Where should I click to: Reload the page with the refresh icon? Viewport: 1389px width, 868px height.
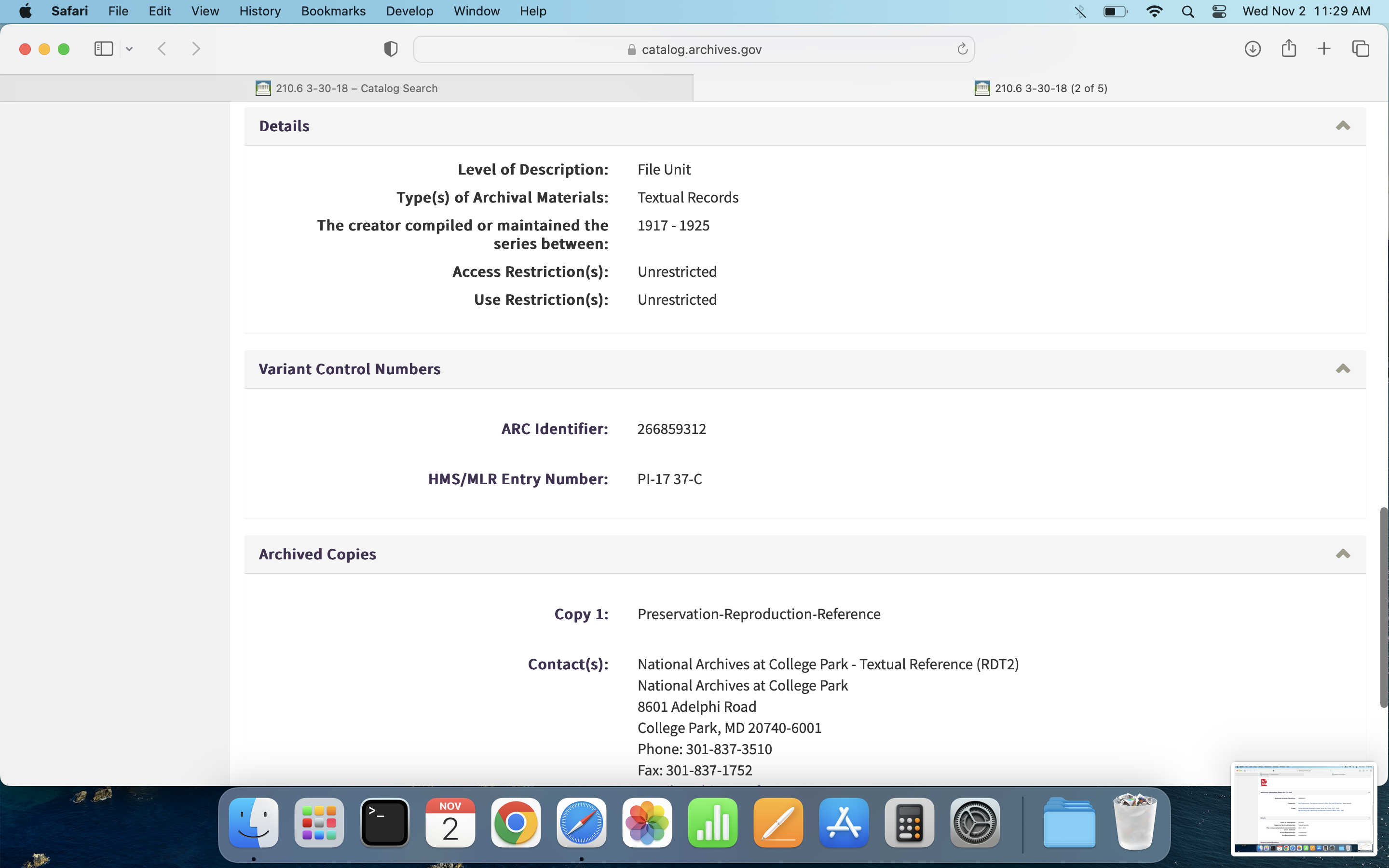pos(963,49)
